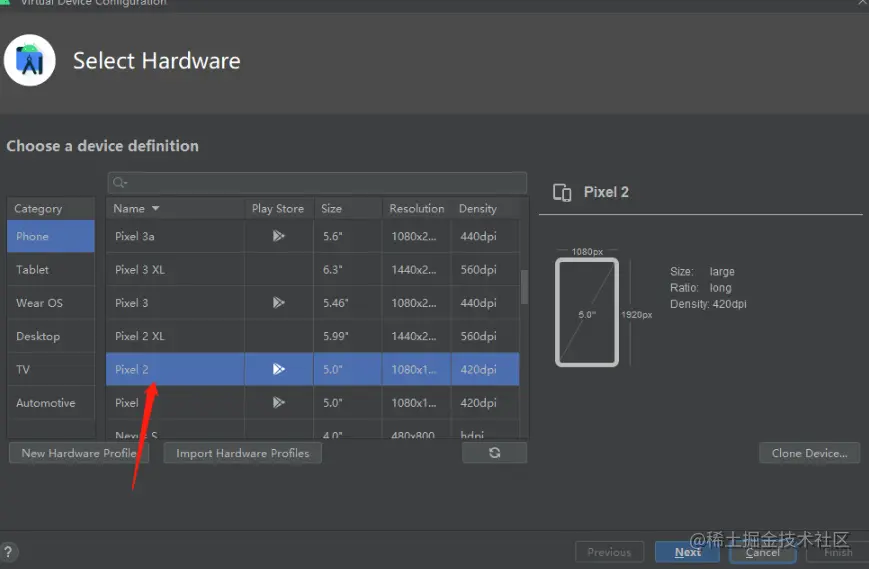Click the help question mark icon
Screen dimensions: 869x569
(8, 552)
